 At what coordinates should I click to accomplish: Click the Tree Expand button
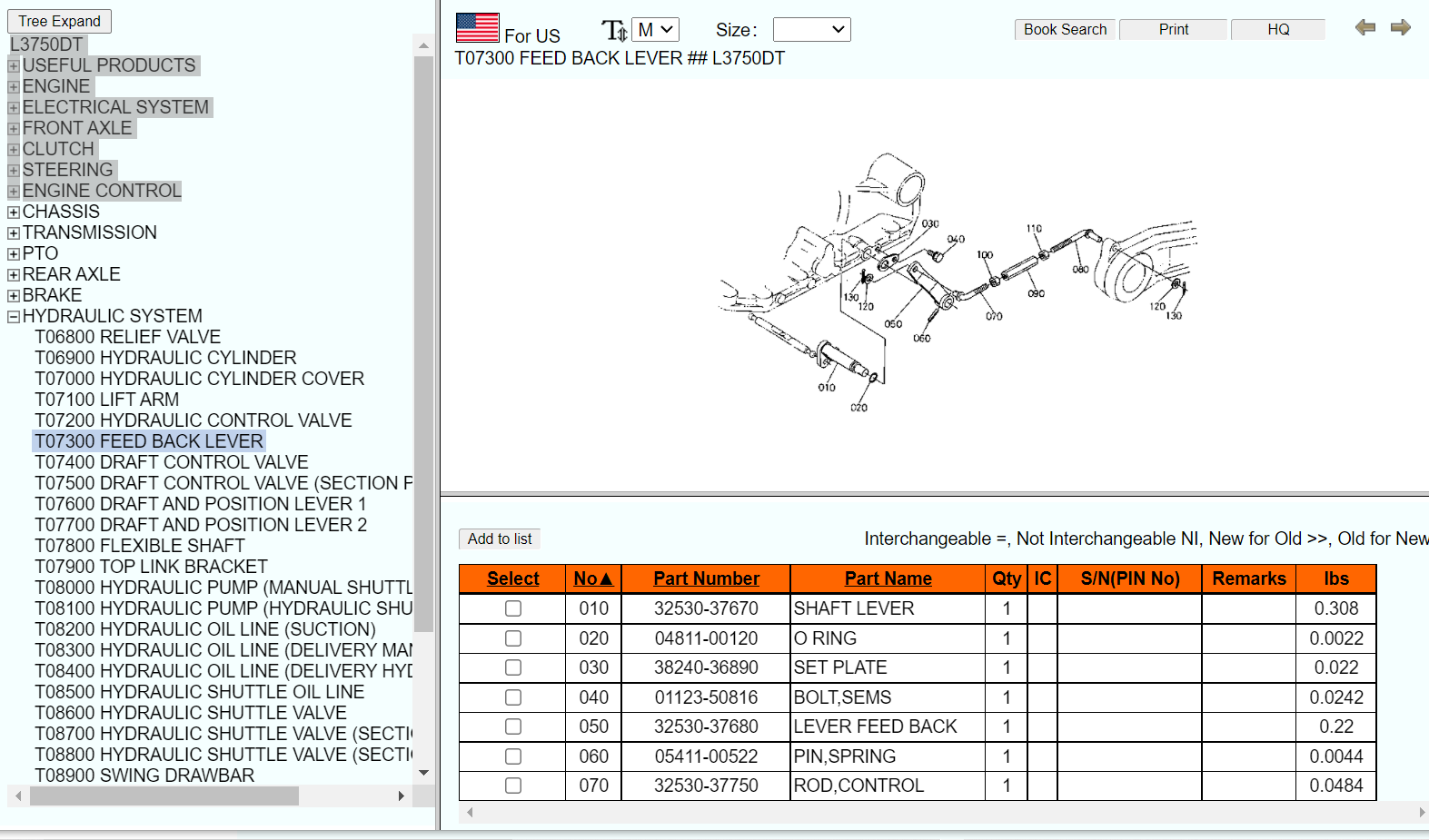(x=60, y=21)
